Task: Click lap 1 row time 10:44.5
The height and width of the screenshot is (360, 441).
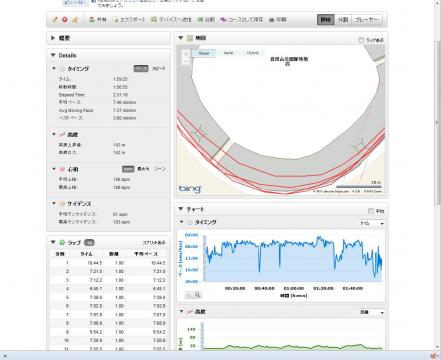Action: pyautogui.click(x=95, y=263)
